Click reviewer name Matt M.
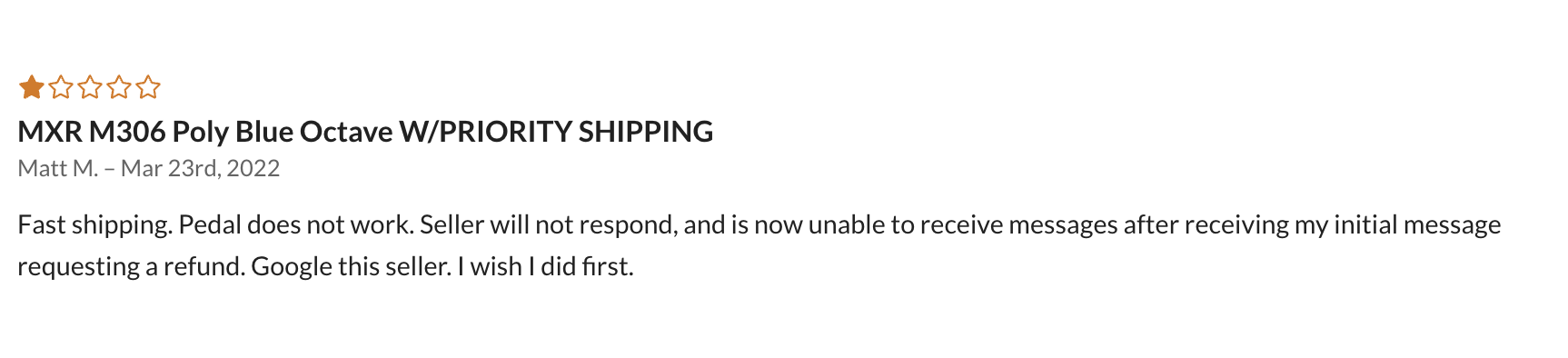The width and height of the screenshot is (1568, 358). coord(58,168)
